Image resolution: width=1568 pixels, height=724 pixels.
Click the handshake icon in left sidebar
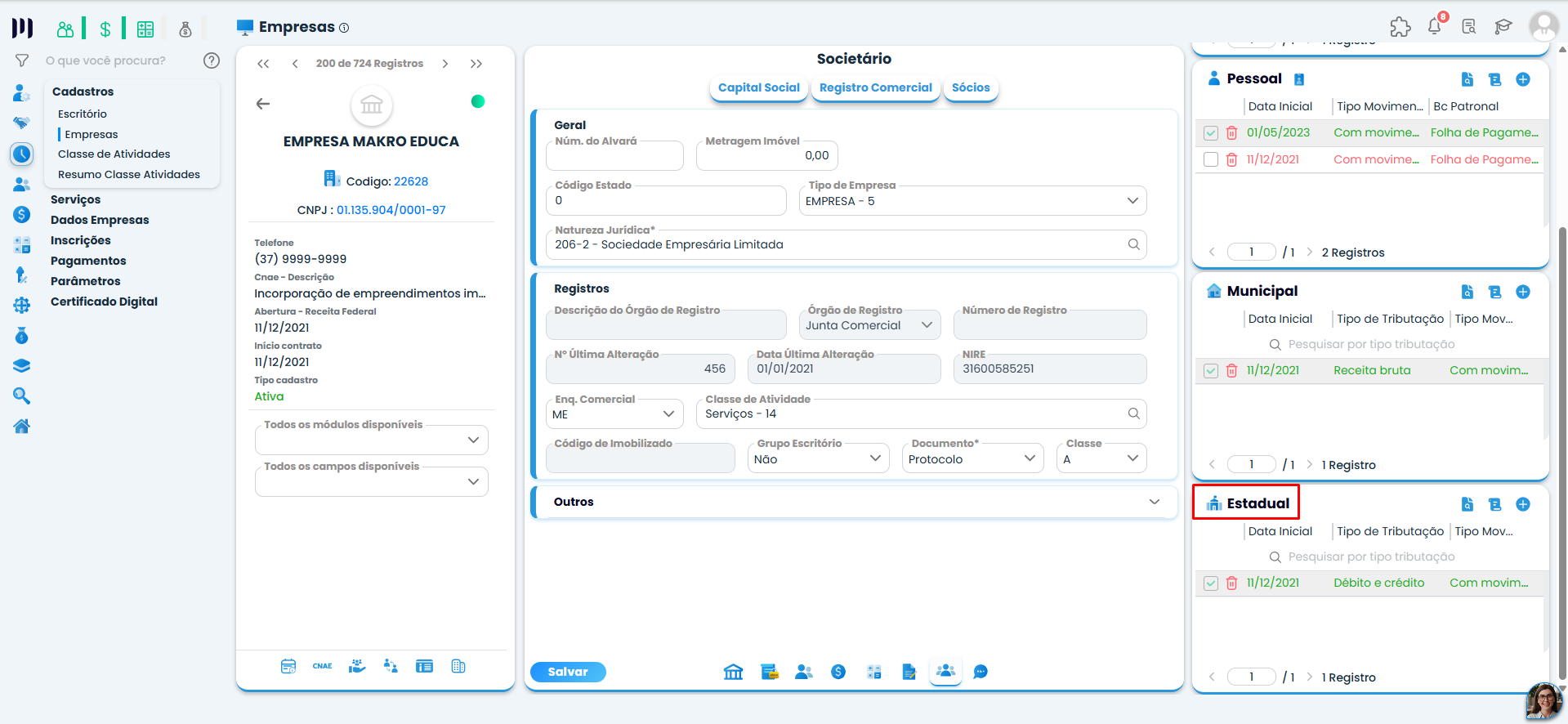click(x=22, y=123)
